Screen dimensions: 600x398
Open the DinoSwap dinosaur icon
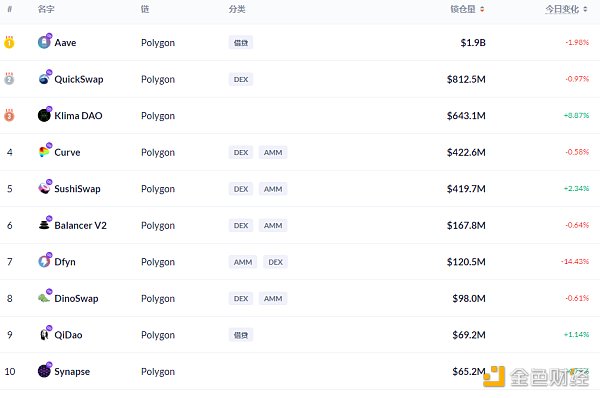pyautogui.click(x=44, y=298)
